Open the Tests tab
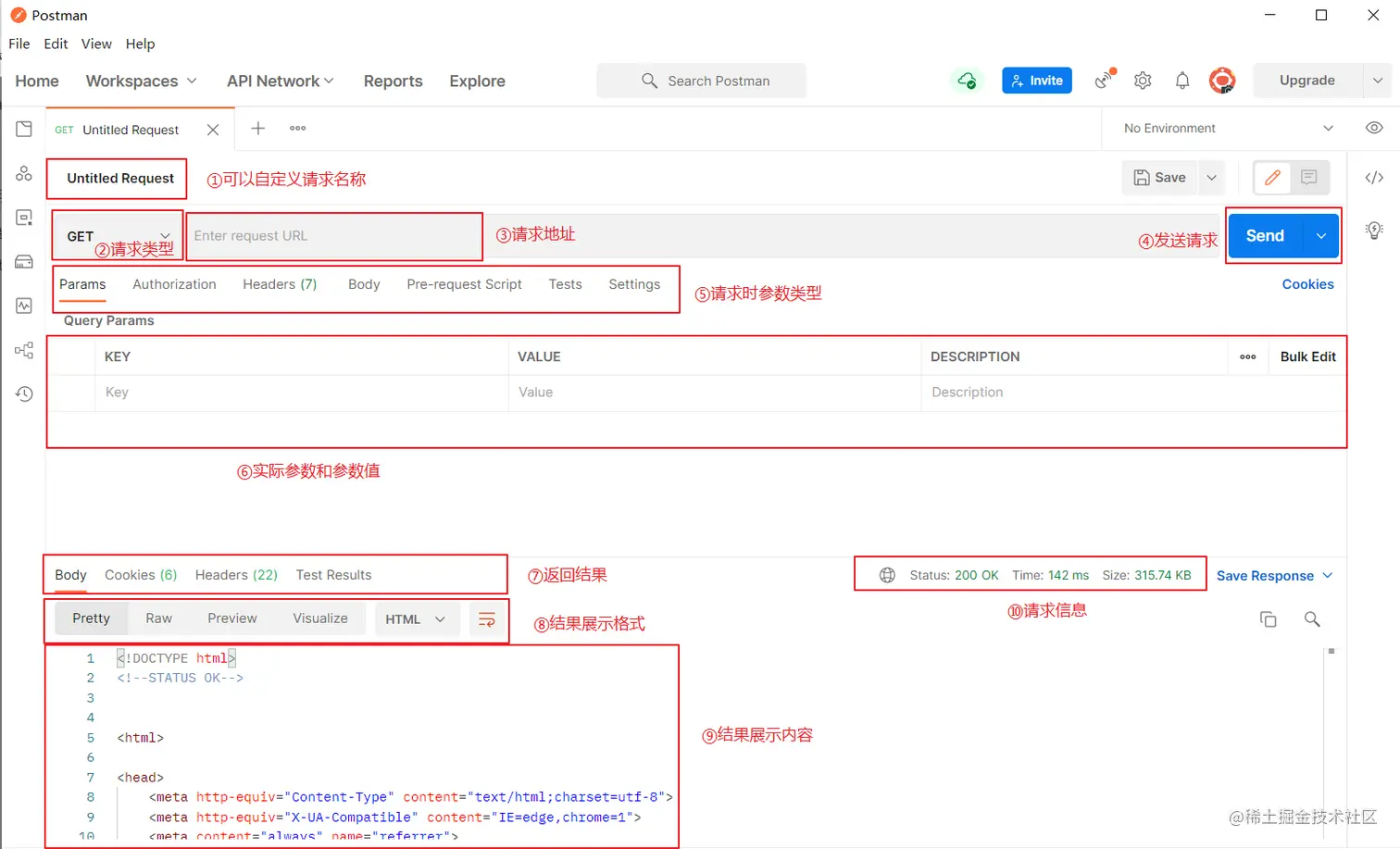This screenshot has width=1400, height=849. click(x=565, y=284)
